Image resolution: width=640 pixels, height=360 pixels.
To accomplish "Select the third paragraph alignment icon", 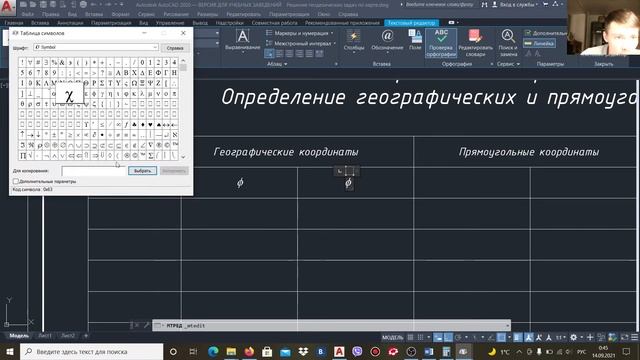I will [289, 53].
